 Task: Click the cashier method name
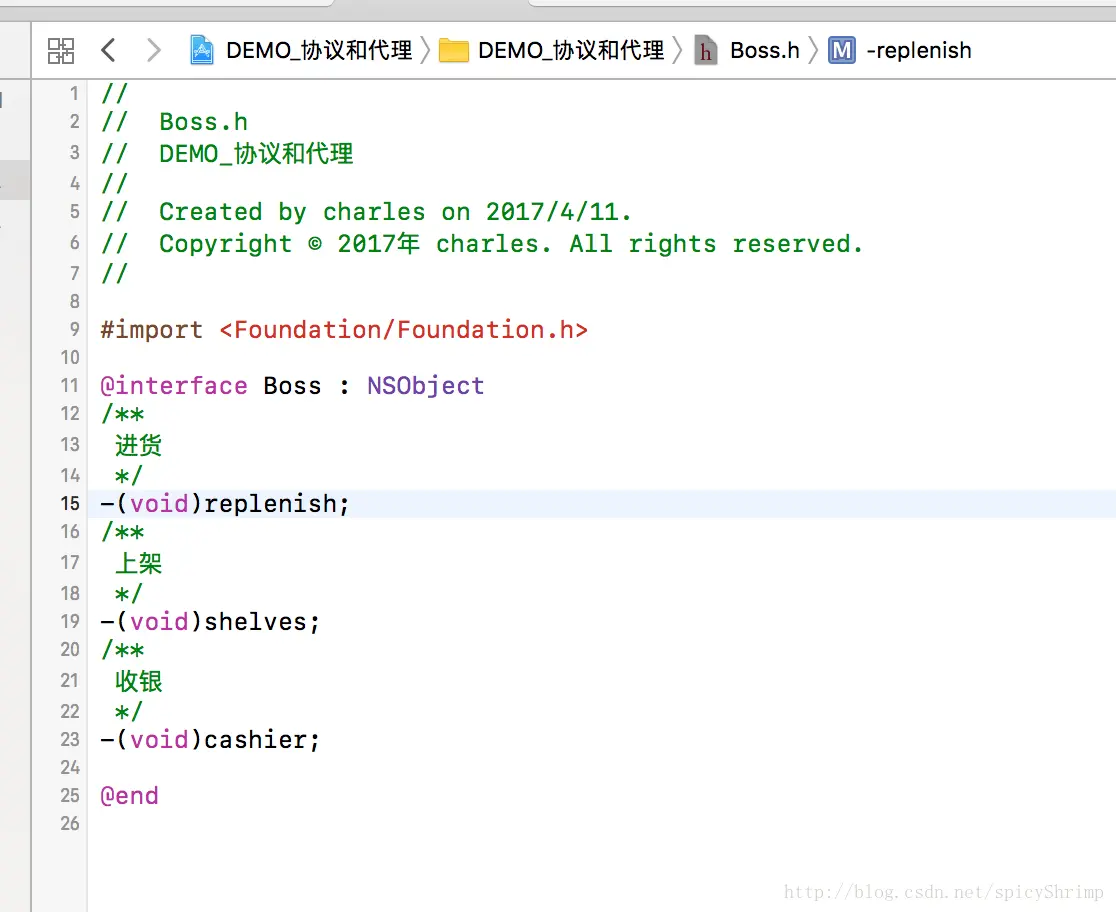click(x=256, y=740)
